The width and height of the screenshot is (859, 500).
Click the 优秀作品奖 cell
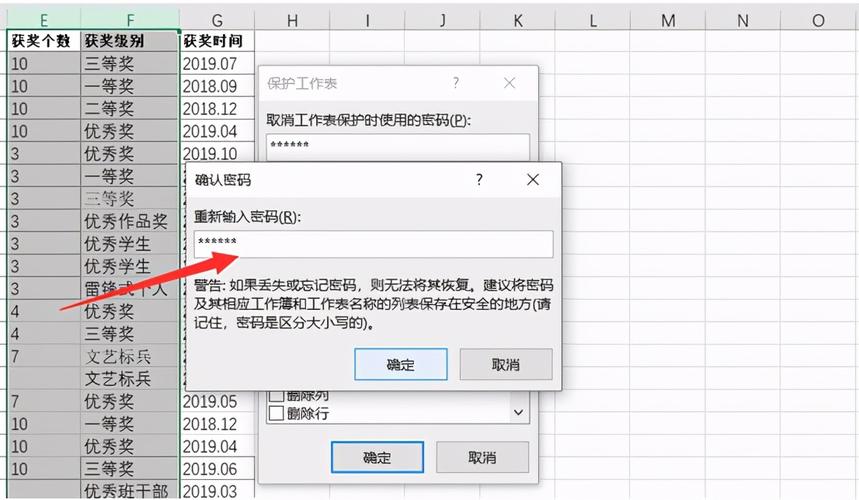(130, 221)
